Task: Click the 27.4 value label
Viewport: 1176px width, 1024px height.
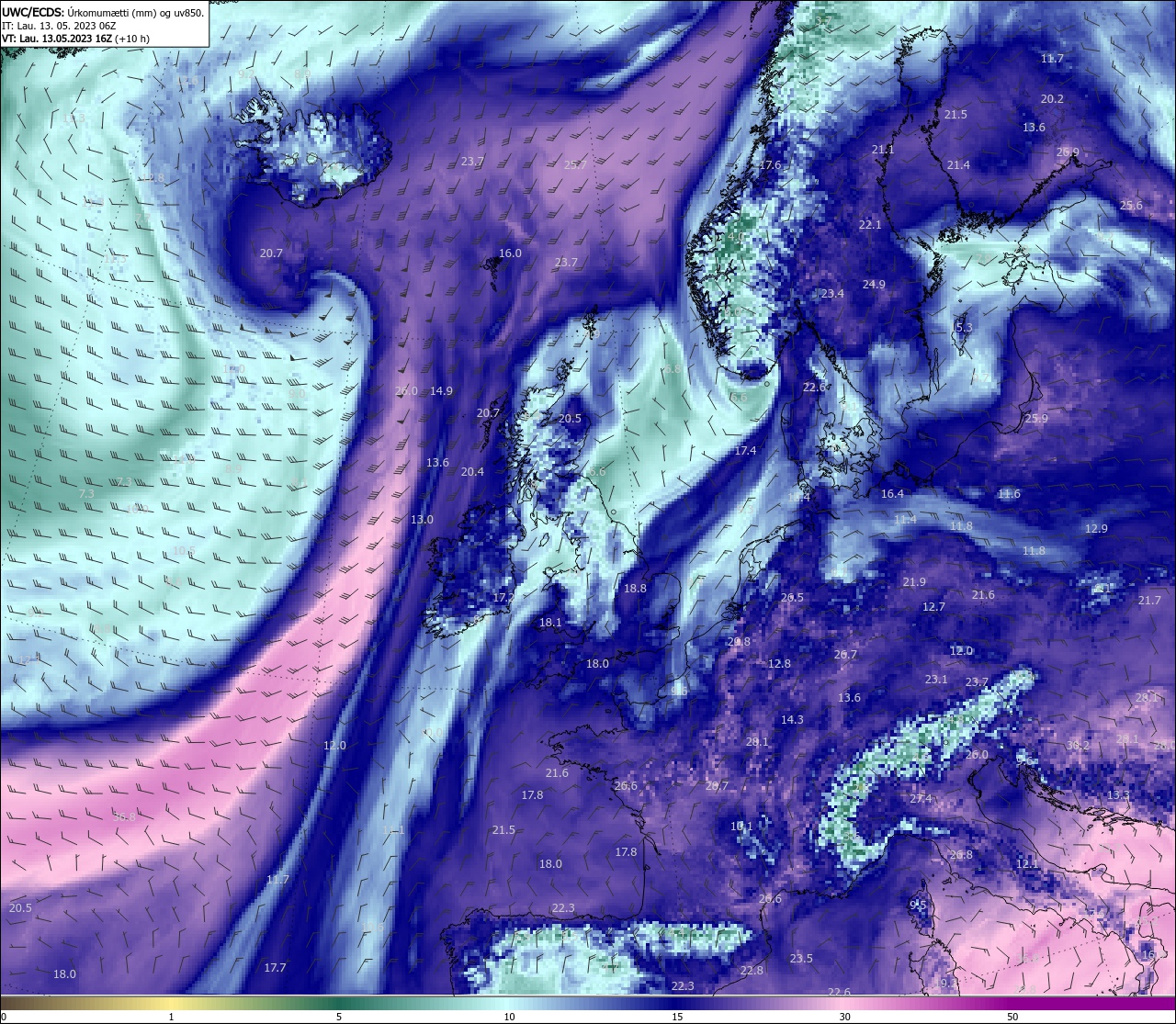Action: pos(921,799)
